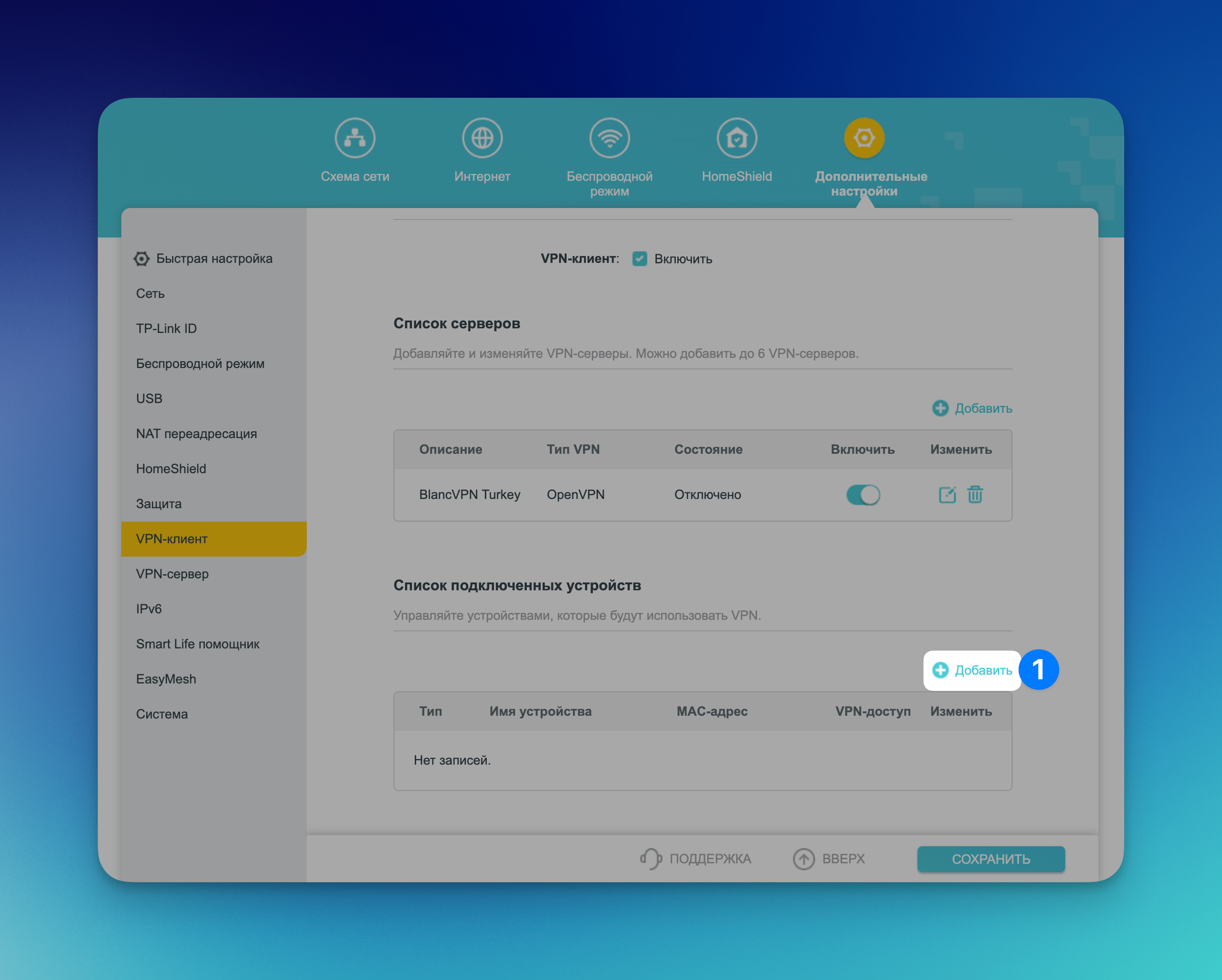
Task: Click the Интернет globe icon
Action: (482, 137)
